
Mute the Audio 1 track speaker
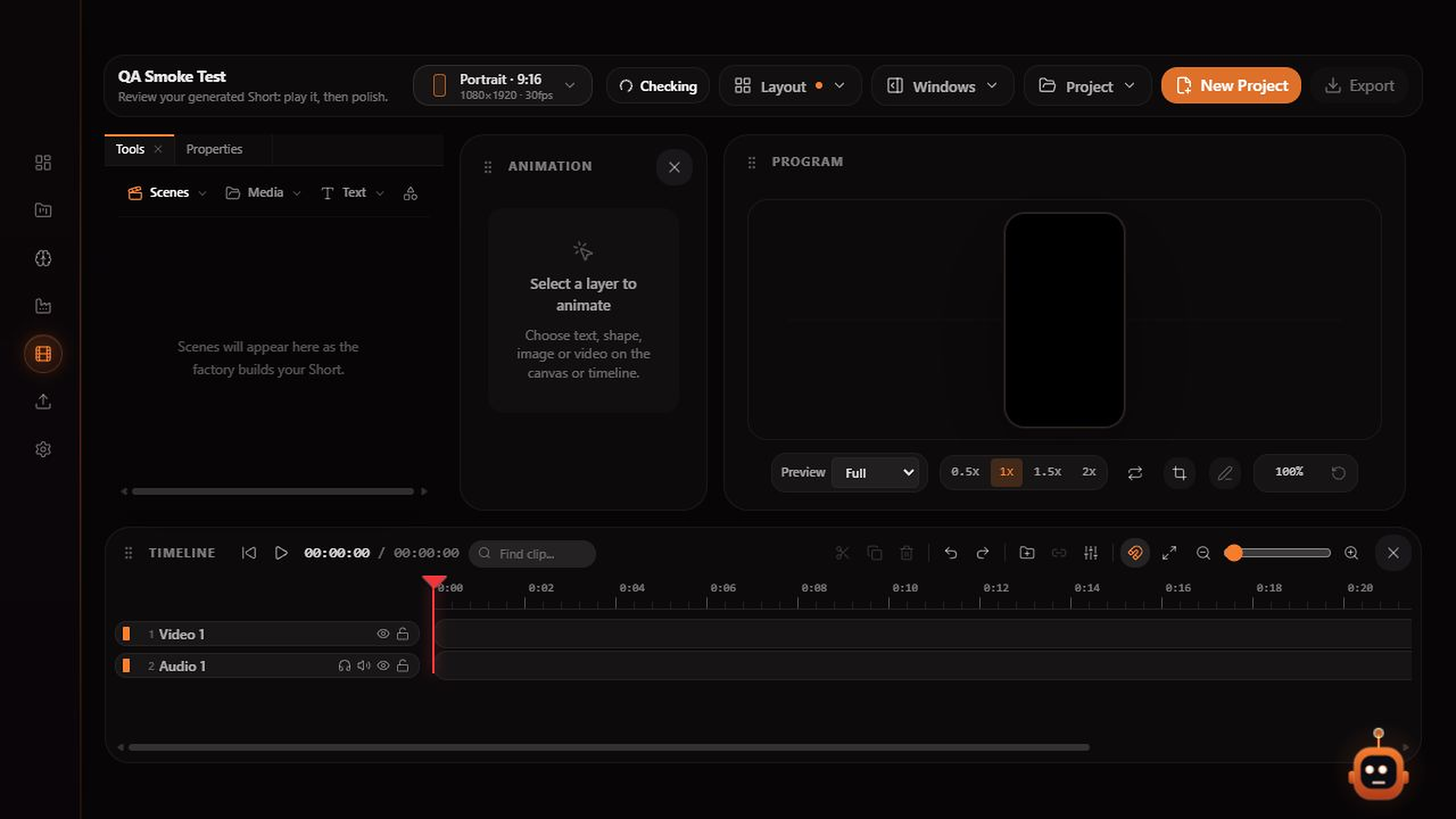(x=364, y=665)
